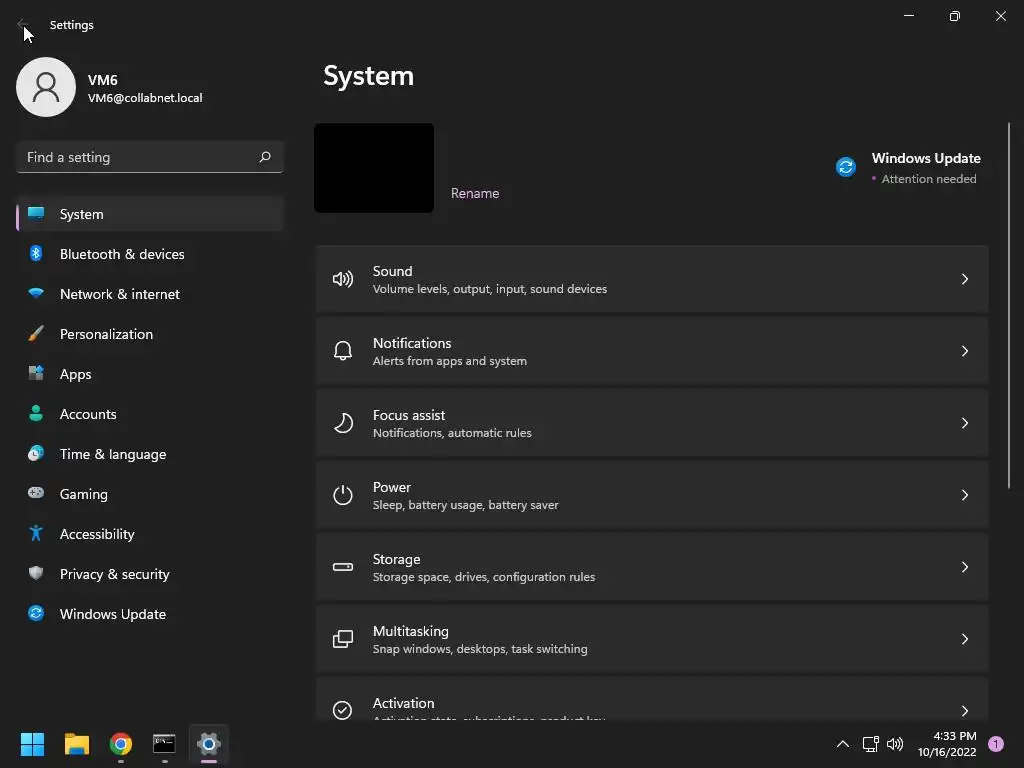Click the Apps icon in sidebar
The width and height of the screenshot is (1024, 768).
click(x=36, y=374)
